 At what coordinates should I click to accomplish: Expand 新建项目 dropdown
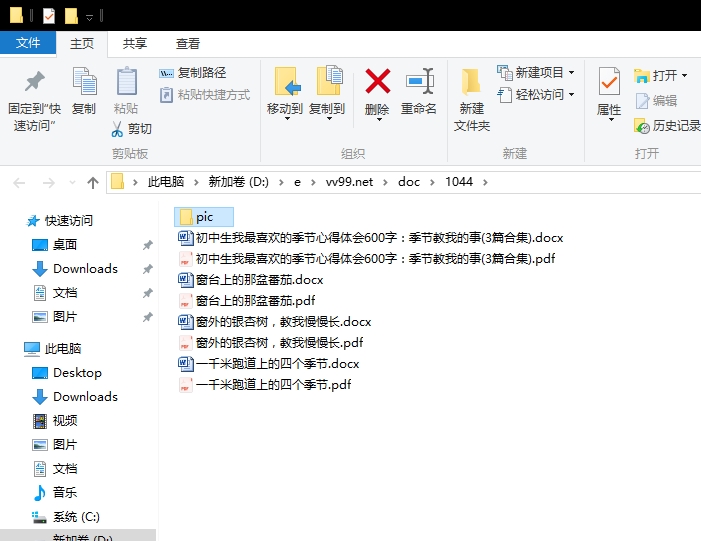[x=571, y=72]
